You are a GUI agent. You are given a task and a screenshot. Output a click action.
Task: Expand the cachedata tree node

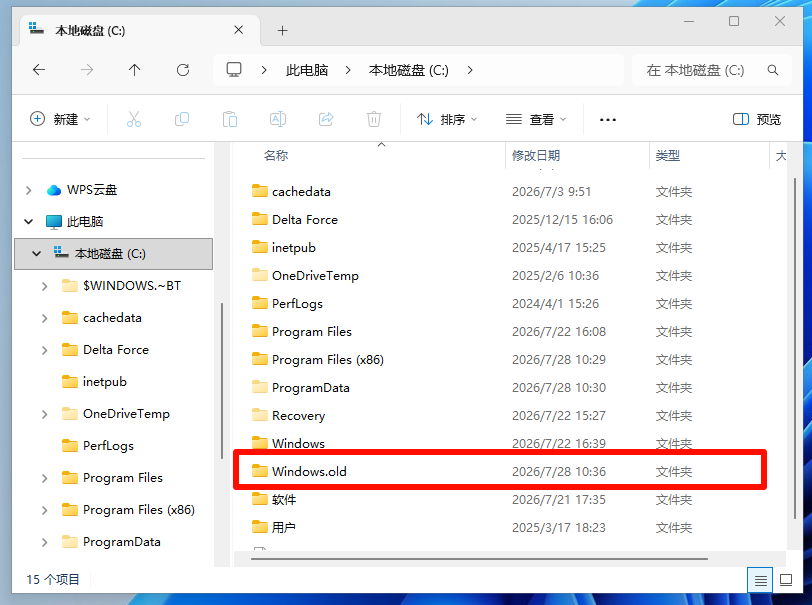[x=45, y=318]
